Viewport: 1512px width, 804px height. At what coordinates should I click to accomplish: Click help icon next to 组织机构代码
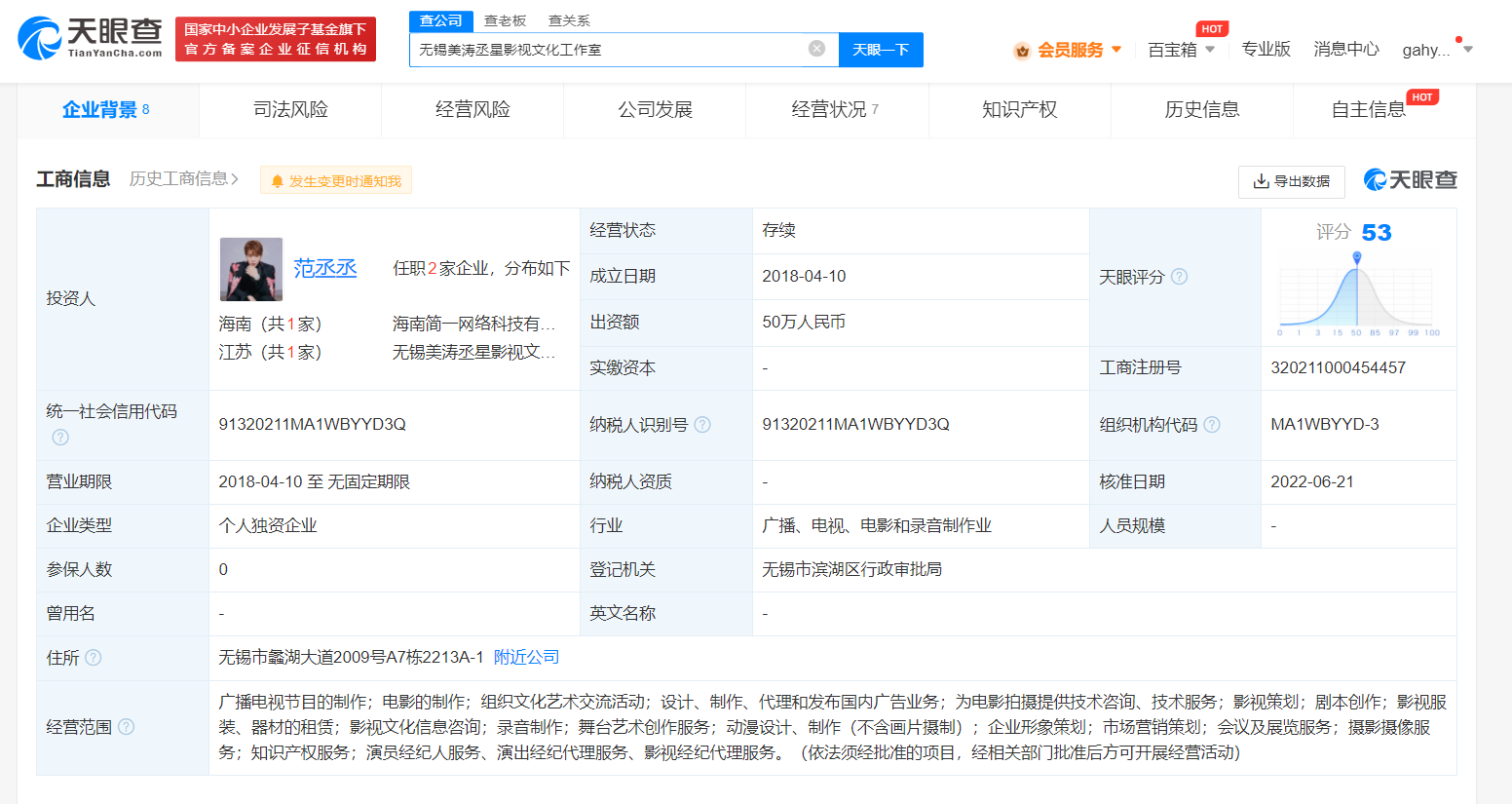[x=1212, y=425]
